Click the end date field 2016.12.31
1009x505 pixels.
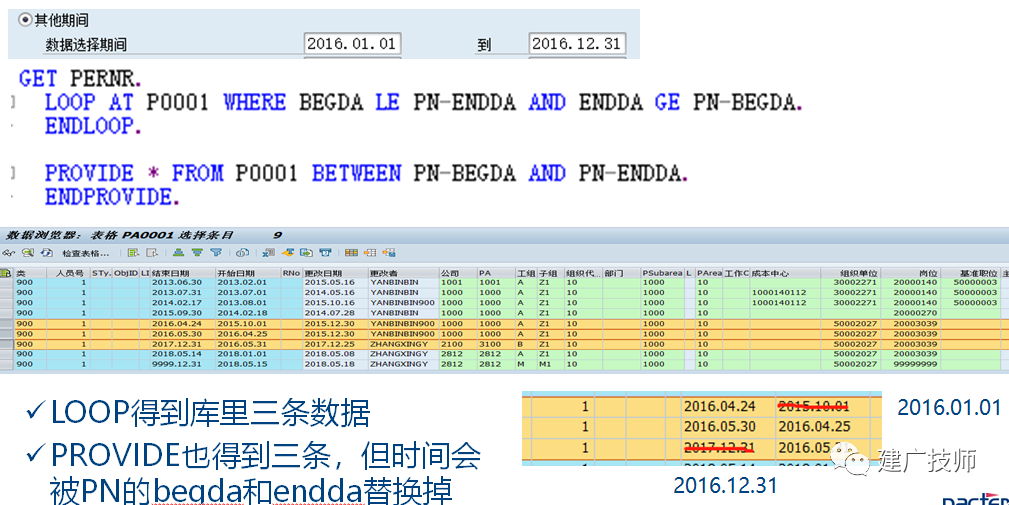pos(577,44)
